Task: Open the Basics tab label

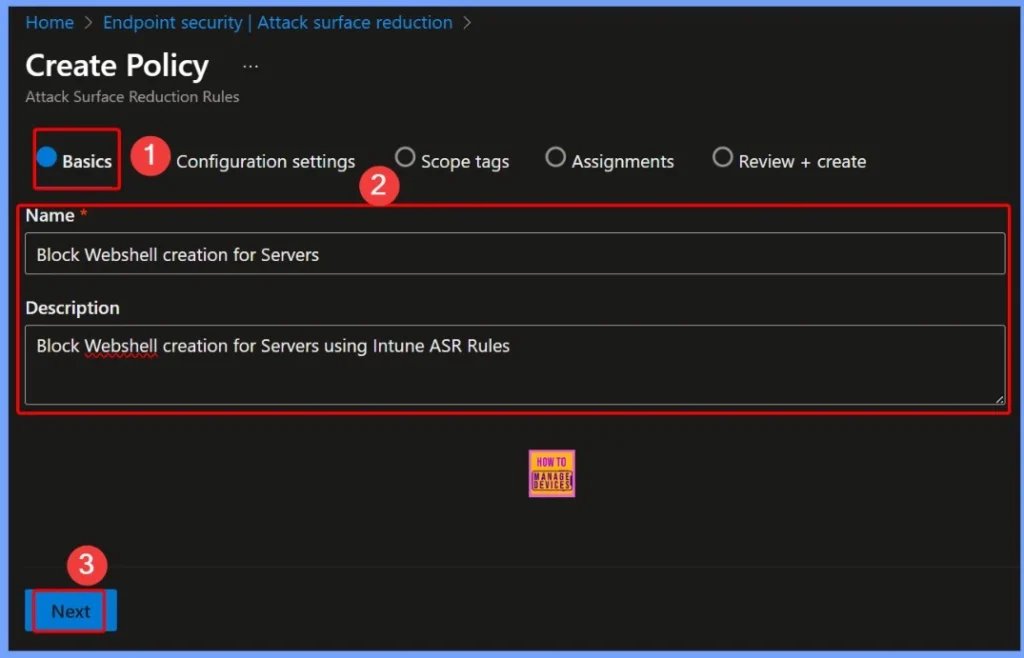Action: click(x=87, y=161)
